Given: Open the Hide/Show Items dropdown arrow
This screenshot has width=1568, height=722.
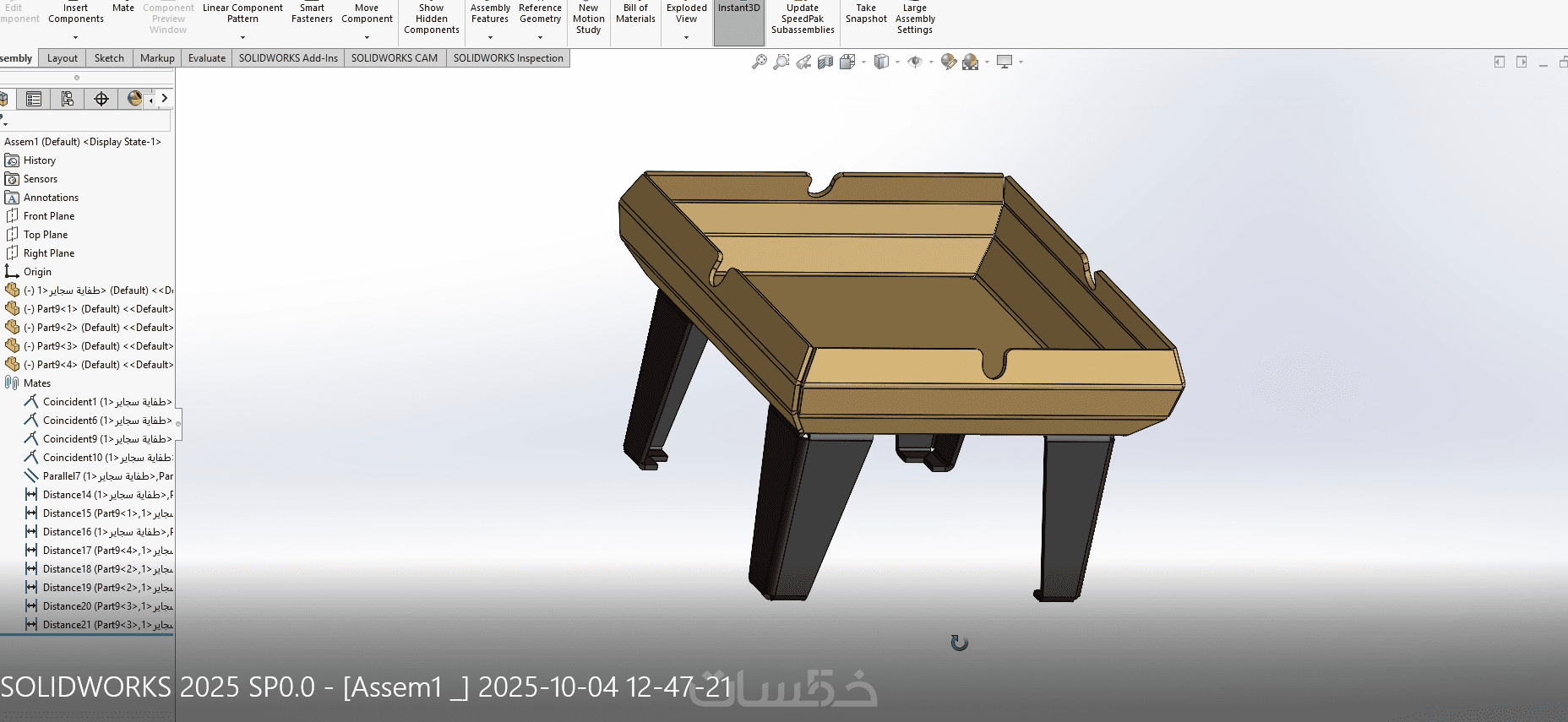Looking at the screenshot, I should tap(931, 62).
